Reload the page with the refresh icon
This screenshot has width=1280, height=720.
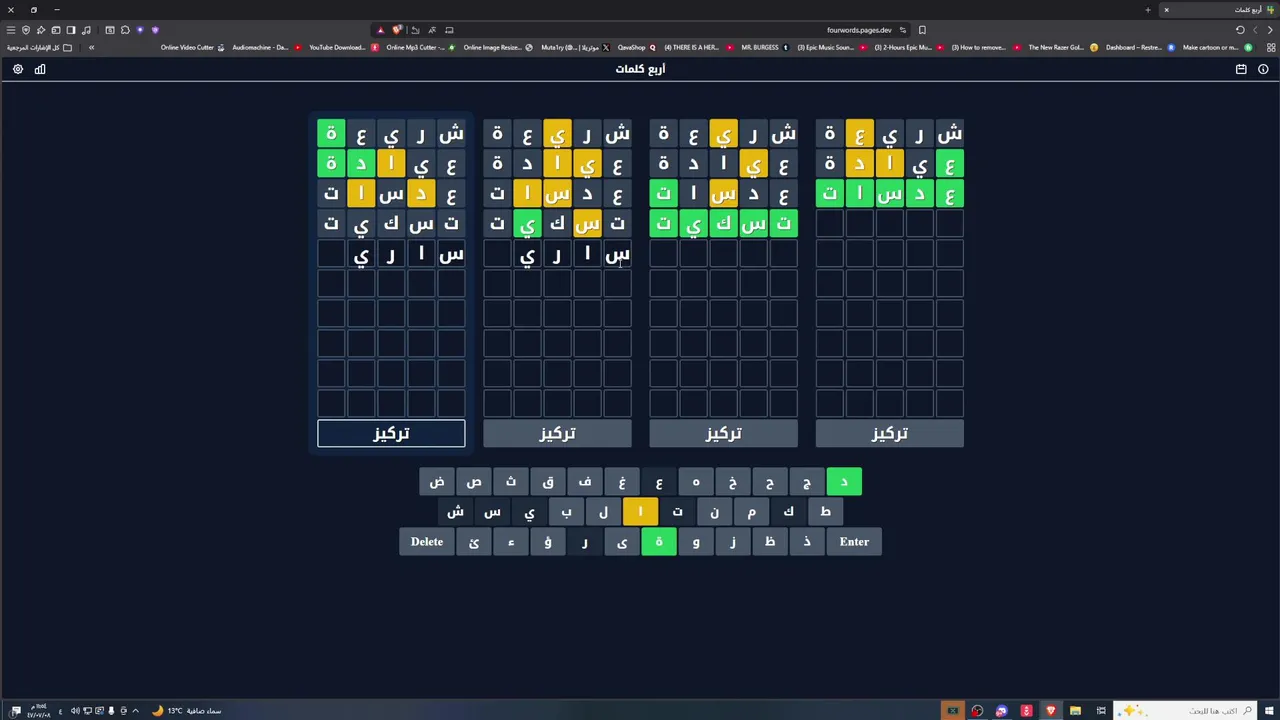[1240, 30]
